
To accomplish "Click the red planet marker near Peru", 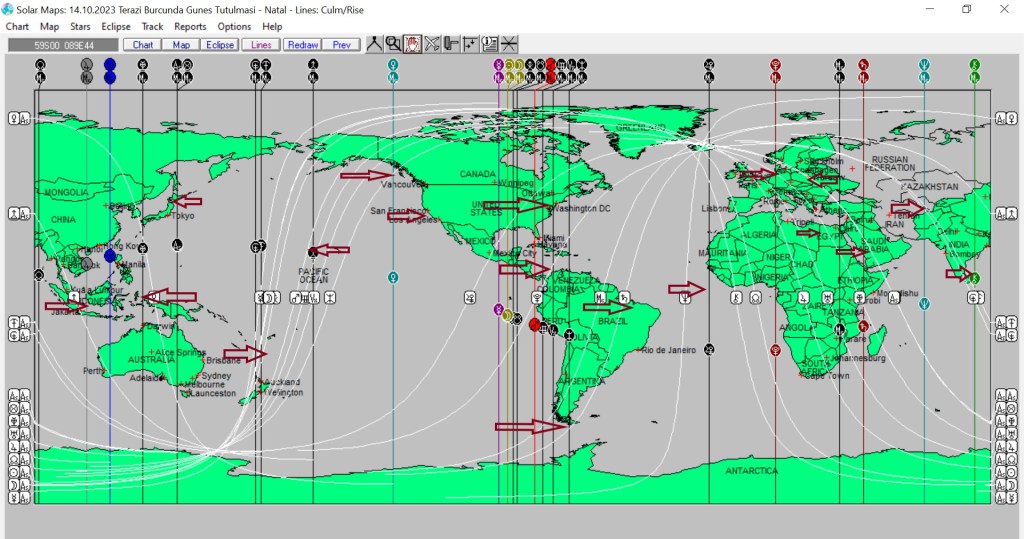I will pos(534,324).
